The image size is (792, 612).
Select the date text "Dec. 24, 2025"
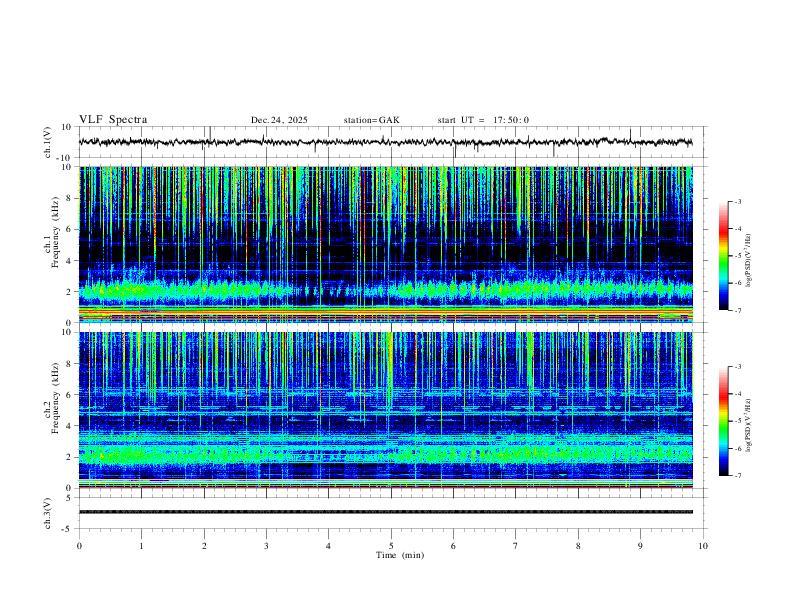point(279,120)
